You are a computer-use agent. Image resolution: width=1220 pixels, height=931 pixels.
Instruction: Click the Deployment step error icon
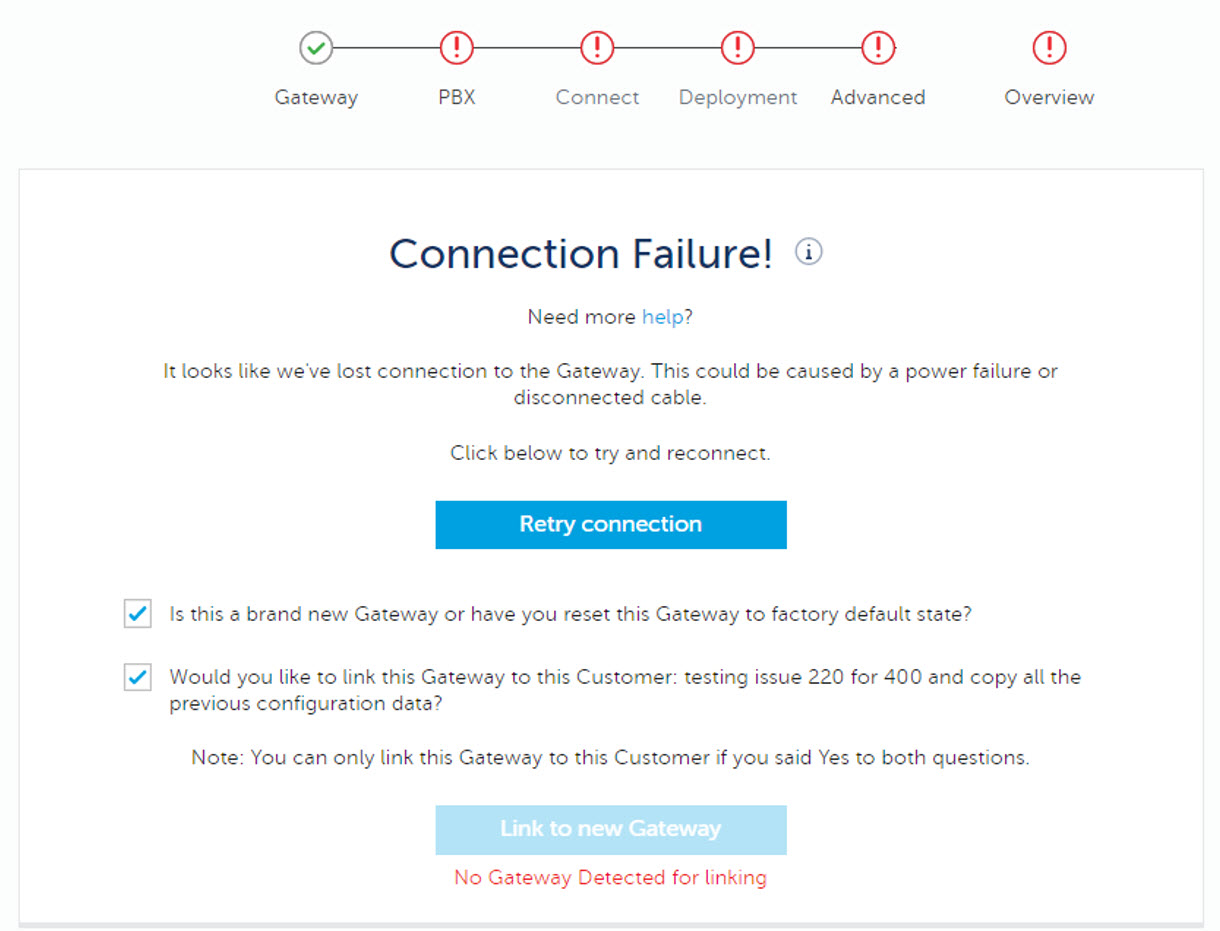pos(738,47)
